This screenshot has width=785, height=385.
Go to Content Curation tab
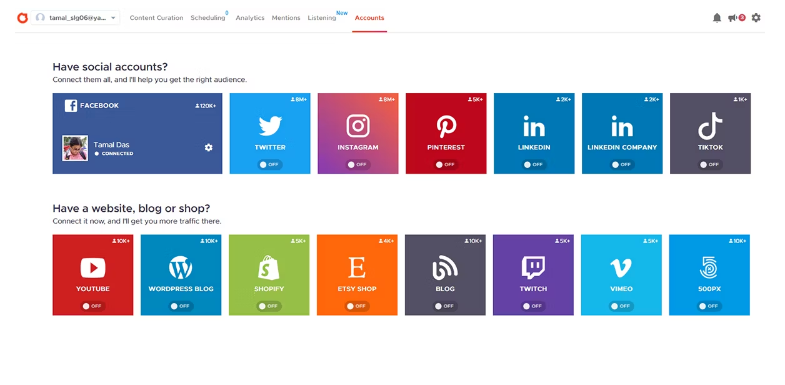tap(156, 18)
